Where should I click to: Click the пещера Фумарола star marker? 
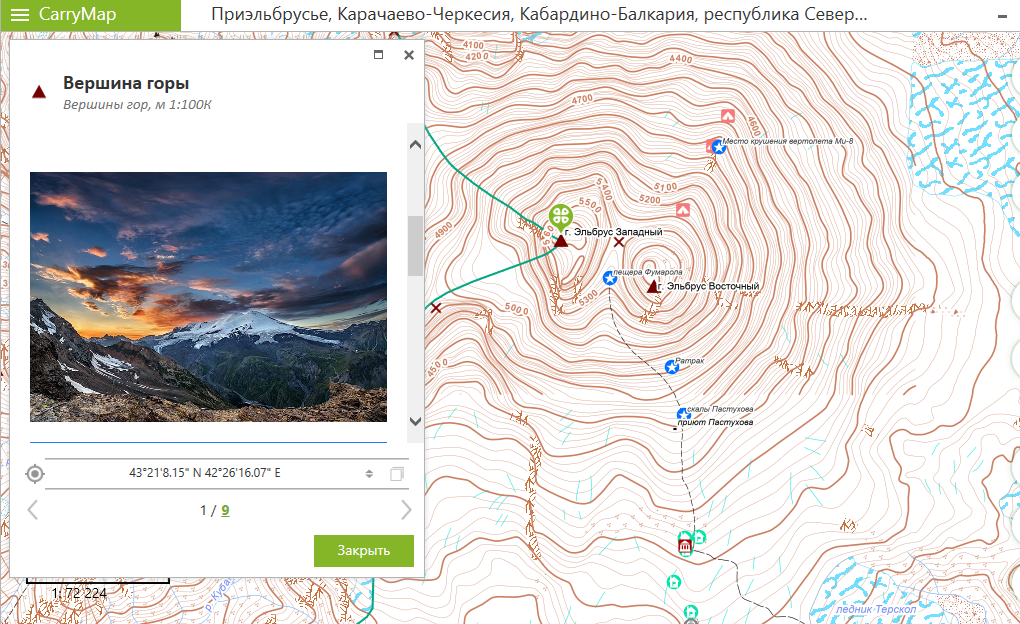609,277
